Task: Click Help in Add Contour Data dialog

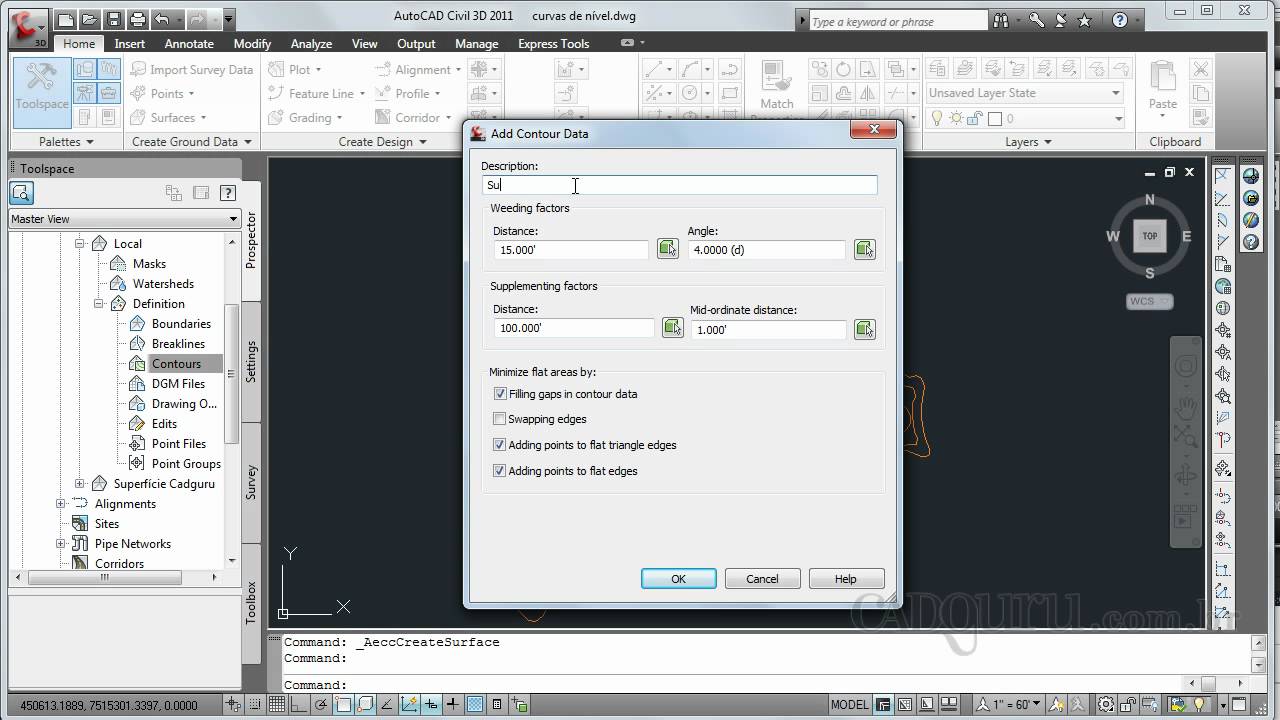Action: pyautogui.click(x=846, y=579)
